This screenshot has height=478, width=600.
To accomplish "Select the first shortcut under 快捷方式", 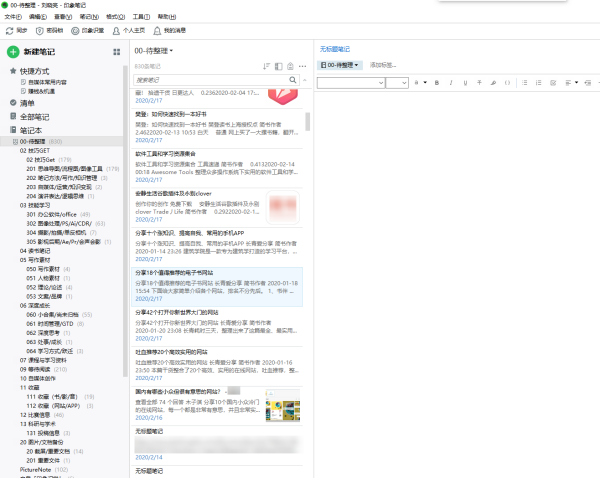I will click(44, 82).
